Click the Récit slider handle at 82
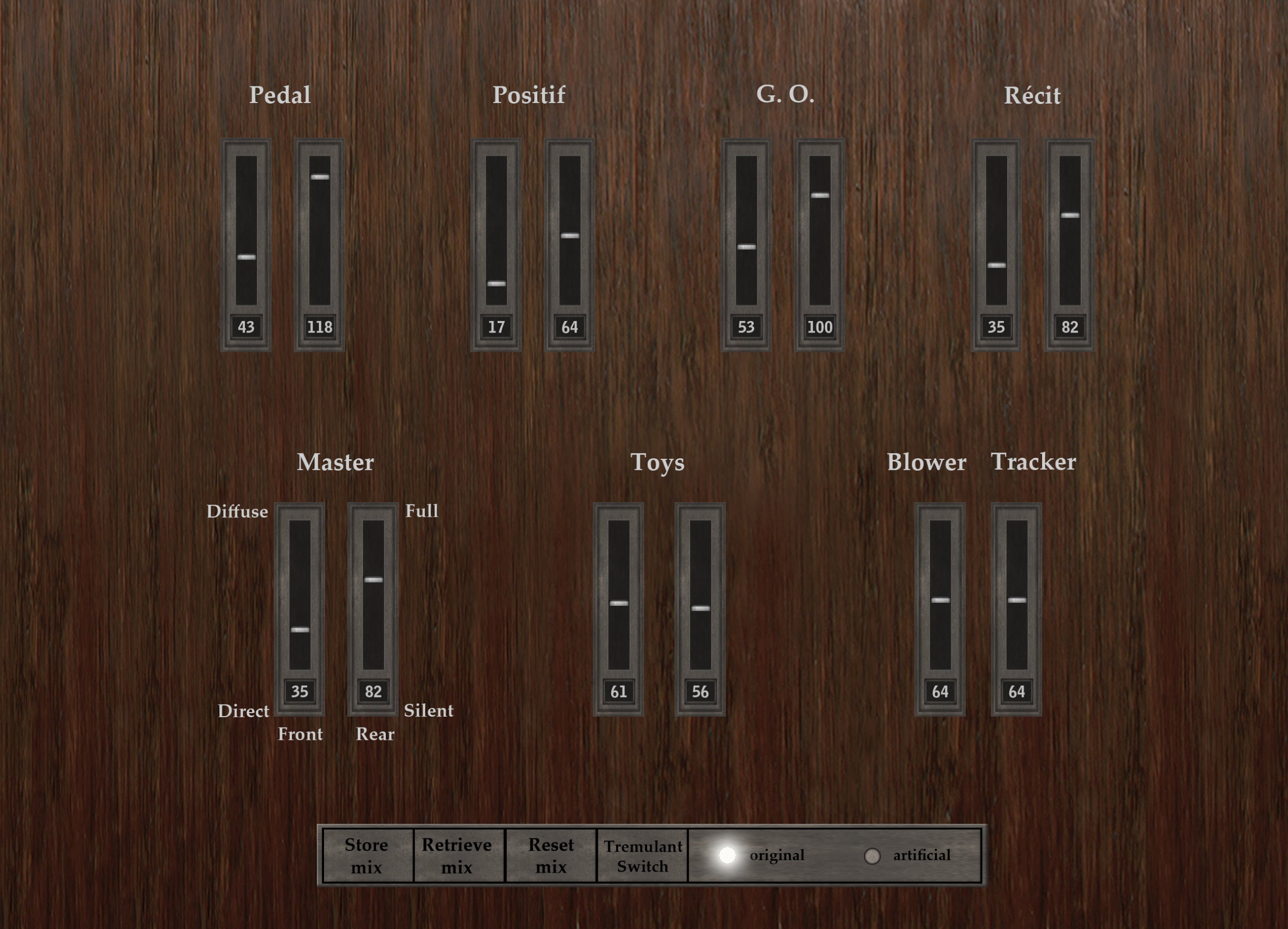 (1070, 215)
